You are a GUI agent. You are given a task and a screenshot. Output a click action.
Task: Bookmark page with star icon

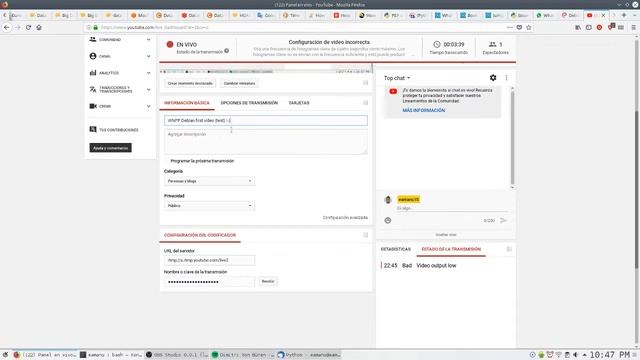click(529, 27)
